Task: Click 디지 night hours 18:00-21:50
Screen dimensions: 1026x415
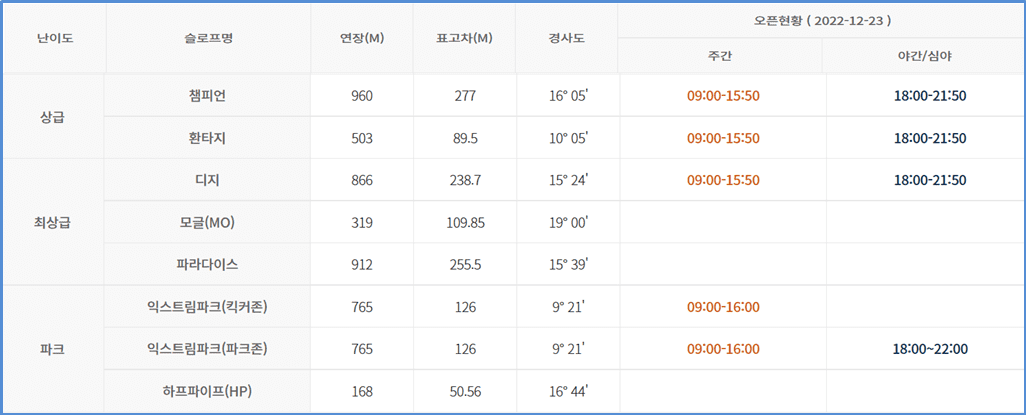Action: click(x=930, y=181)
